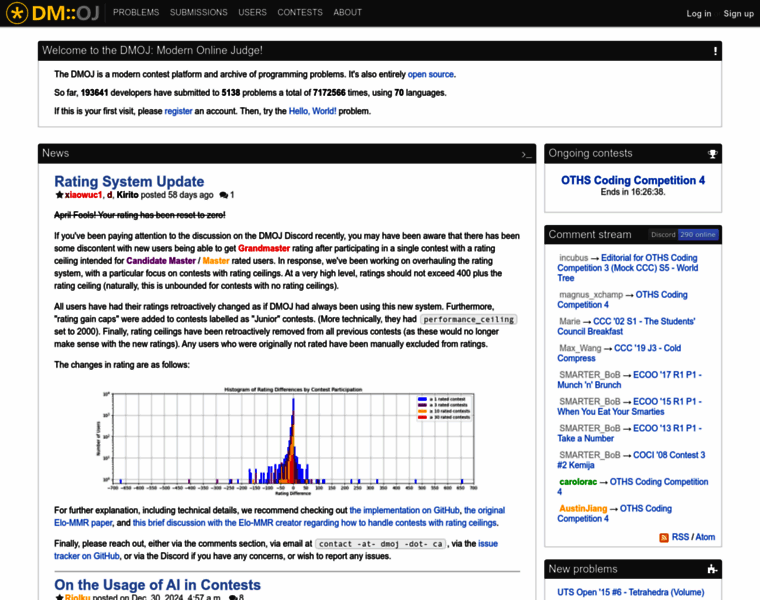Open ECOO '15 R1 P1 When You Eat Your Smarties
Viewport: 760px width, 600px height.
(x=630, y=406)
